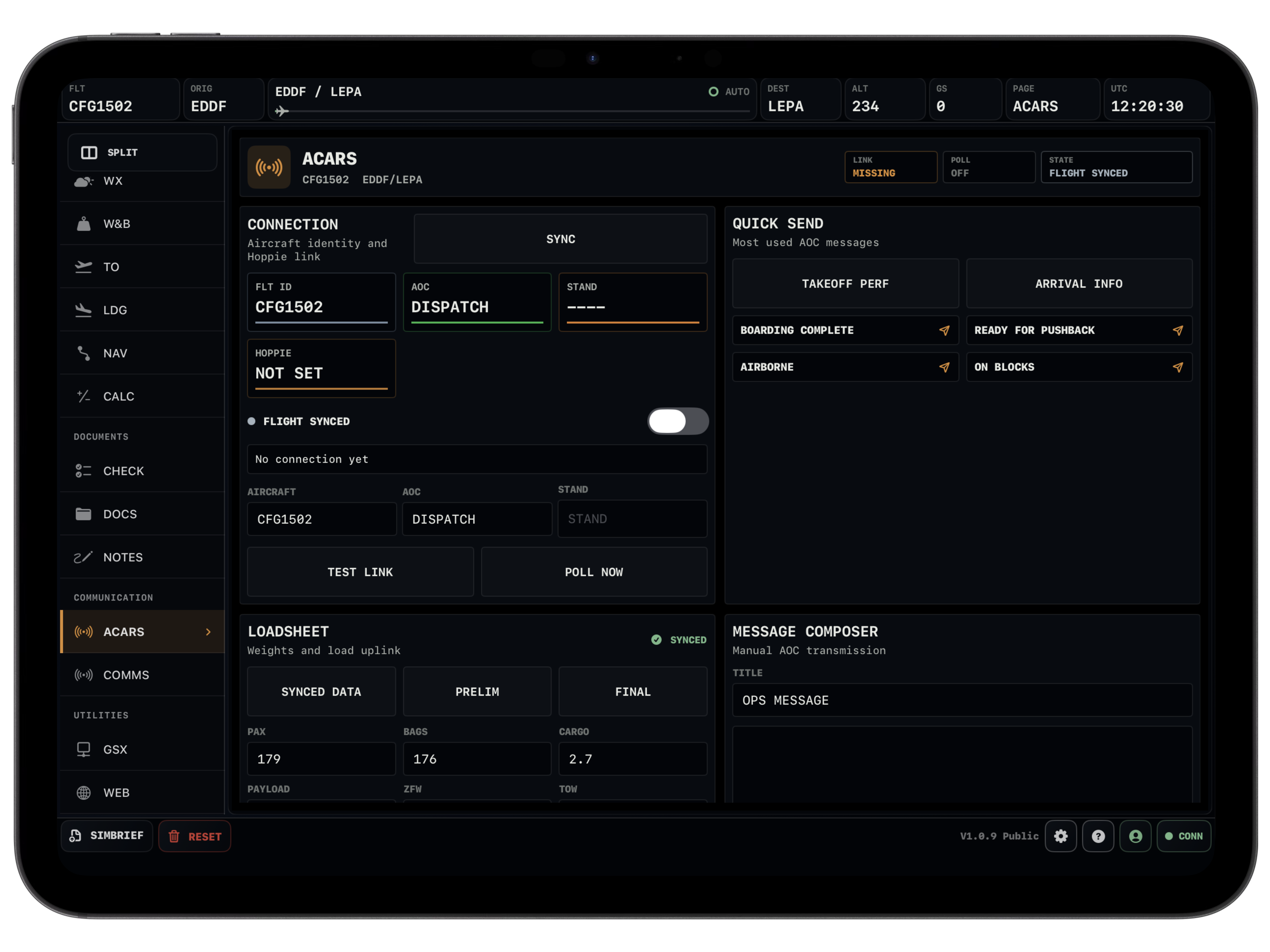Click the OPS MESSAGE title field

(962, 700)
